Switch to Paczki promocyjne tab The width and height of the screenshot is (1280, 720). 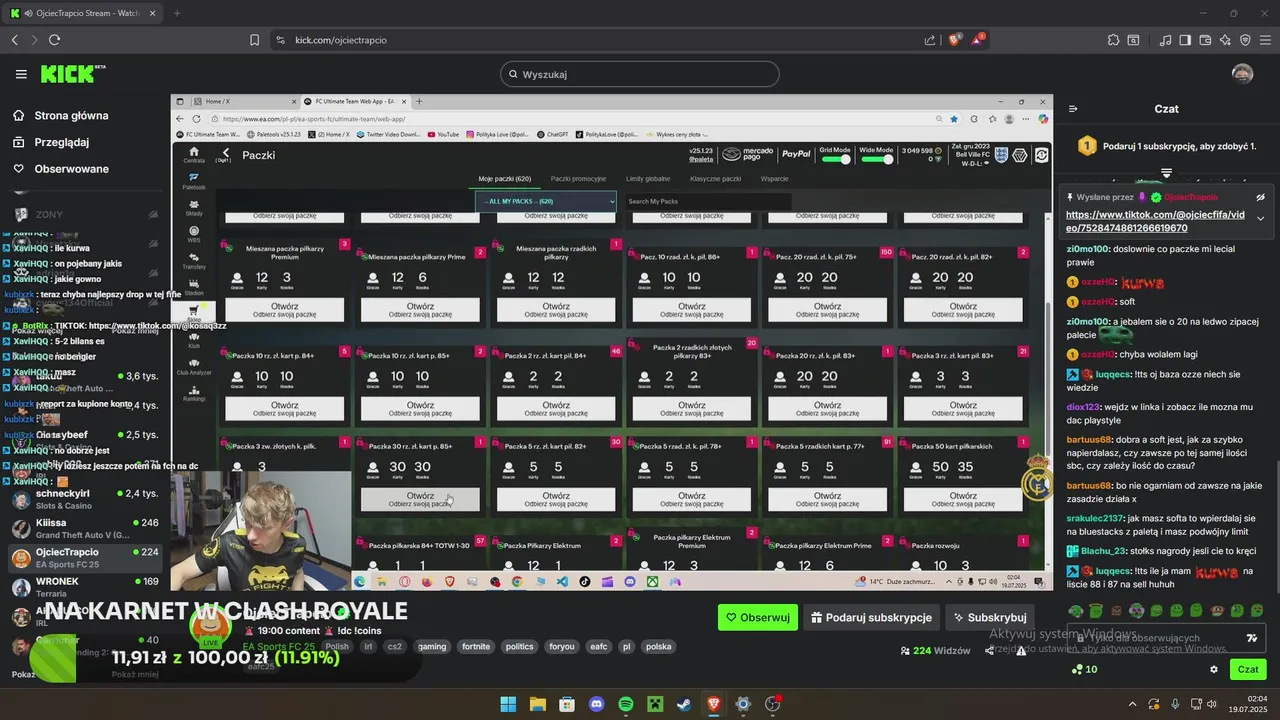pyautogui.click(x=578, y=179)
